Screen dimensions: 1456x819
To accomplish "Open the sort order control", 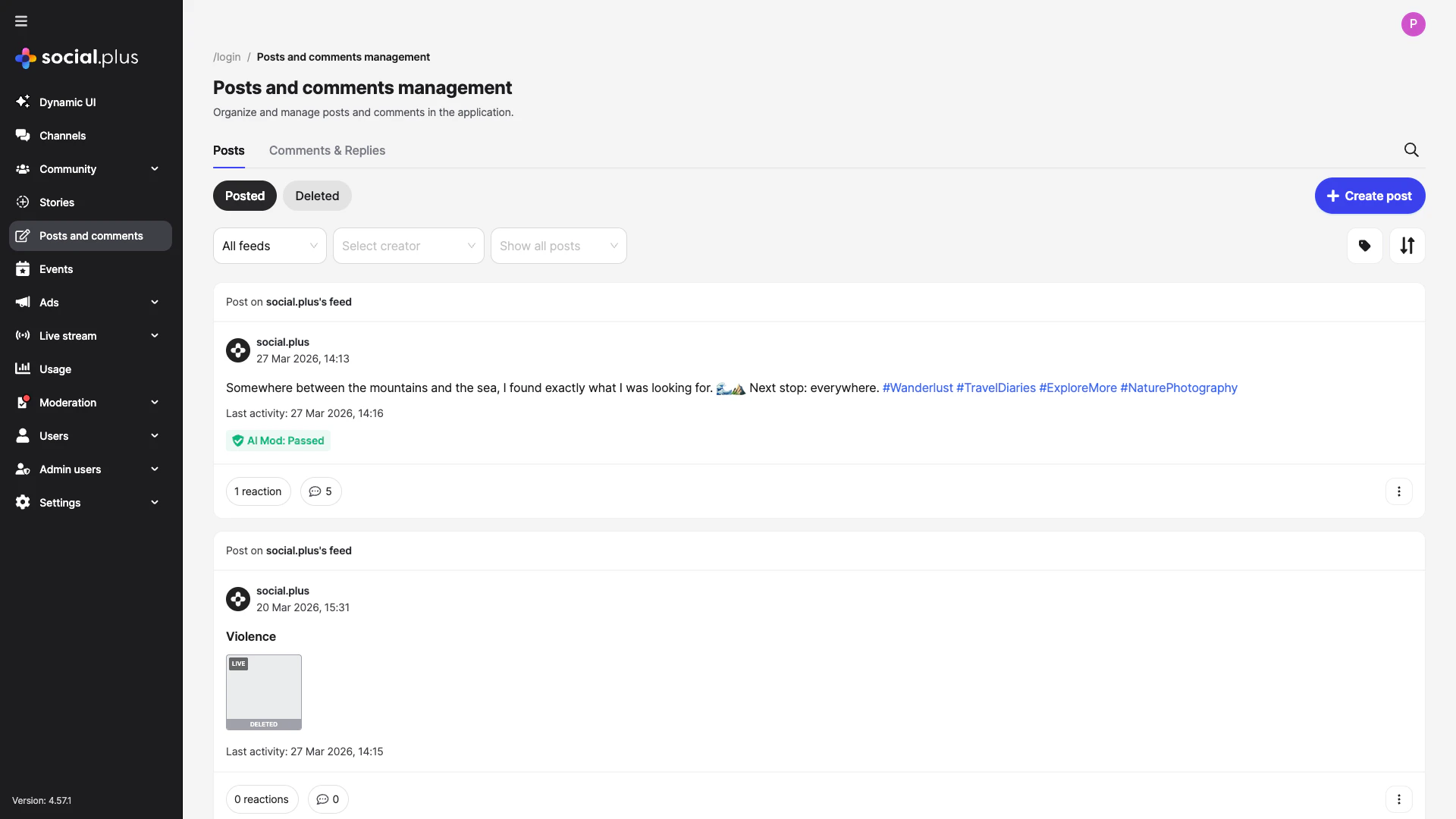I will click(1407, 246).
